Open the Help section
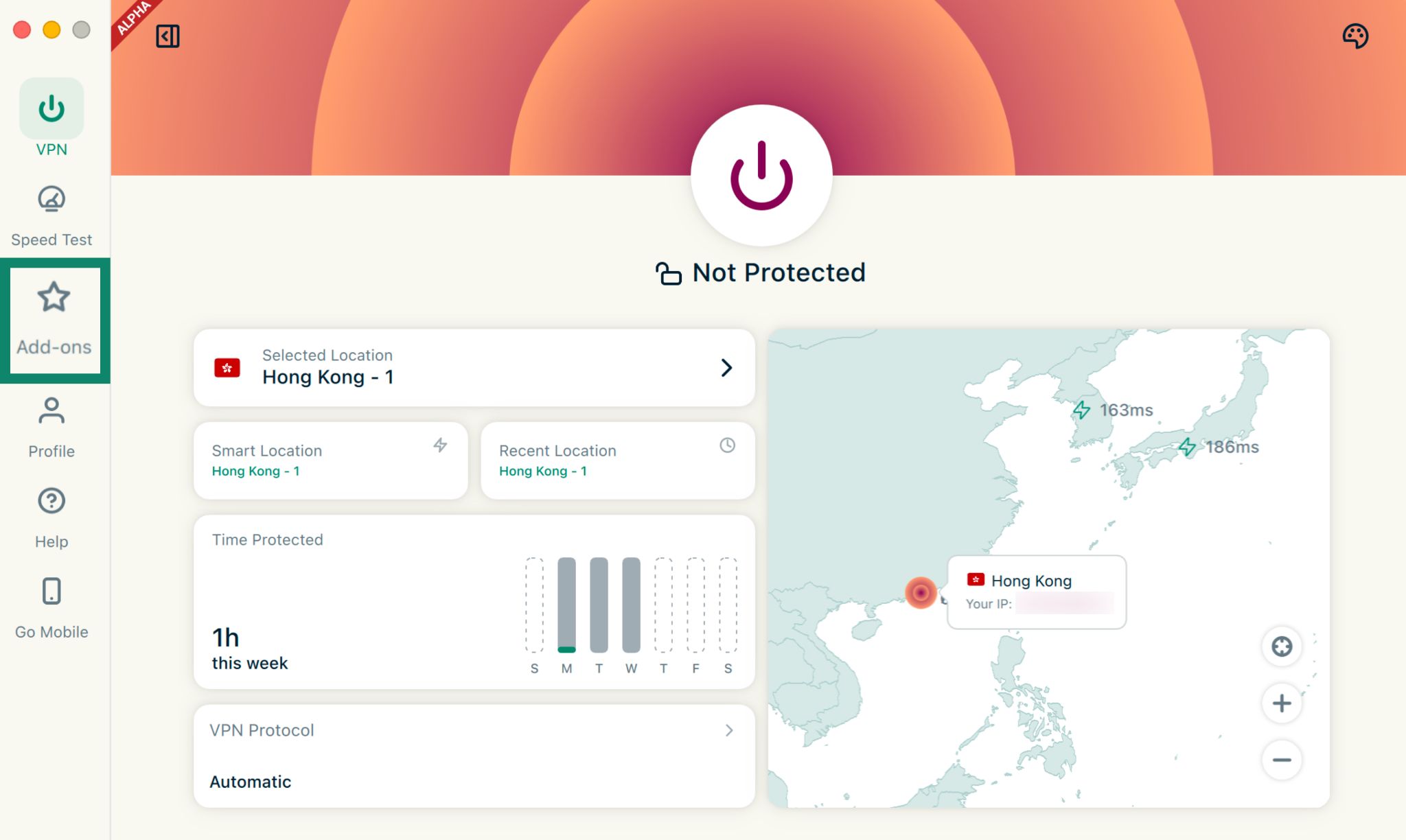This screenshot has height=840, width=1406. (x=51, y=517)
